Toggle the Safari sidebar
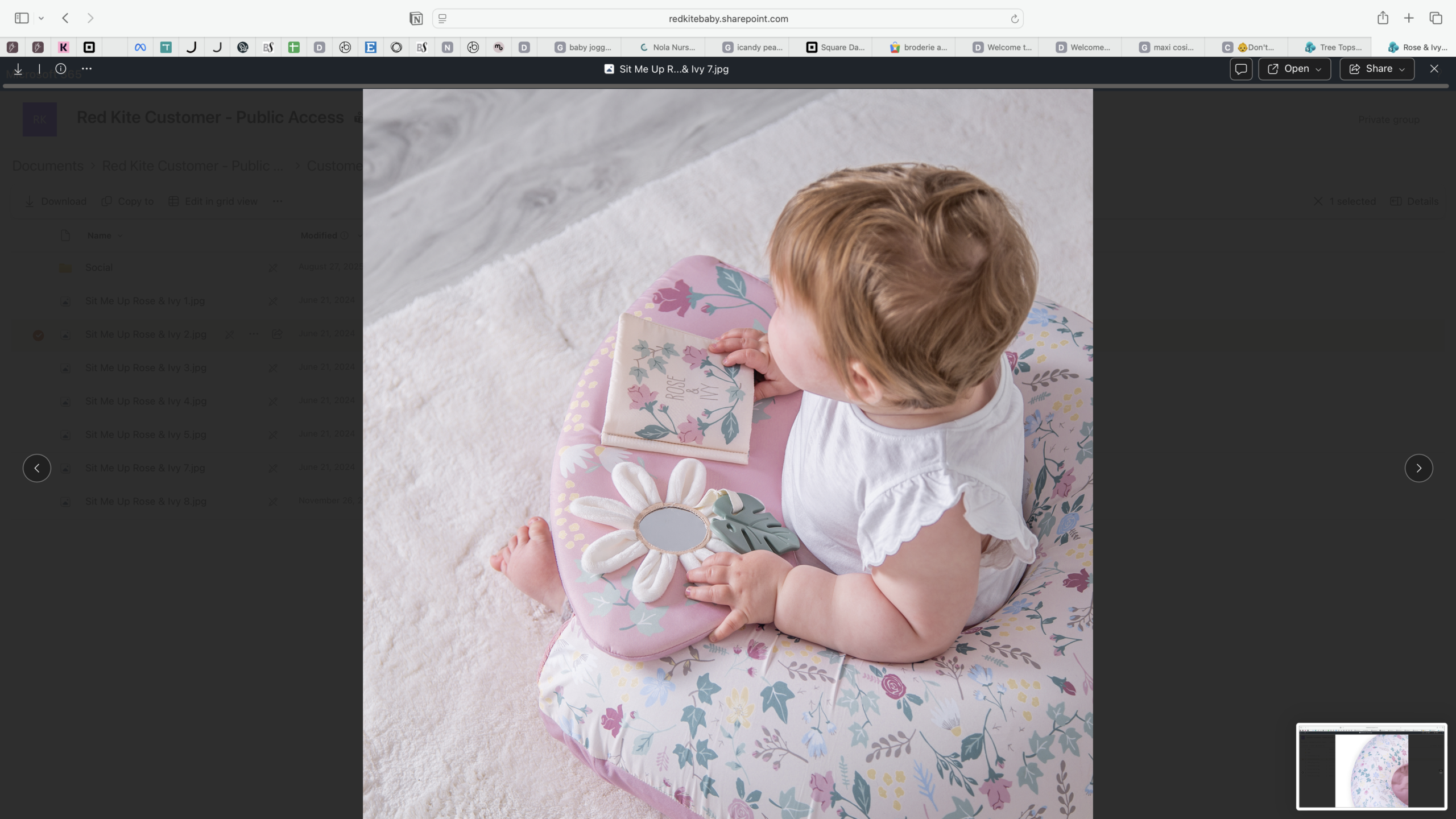This screenshot has height=819, width=1456. [22, 18]
